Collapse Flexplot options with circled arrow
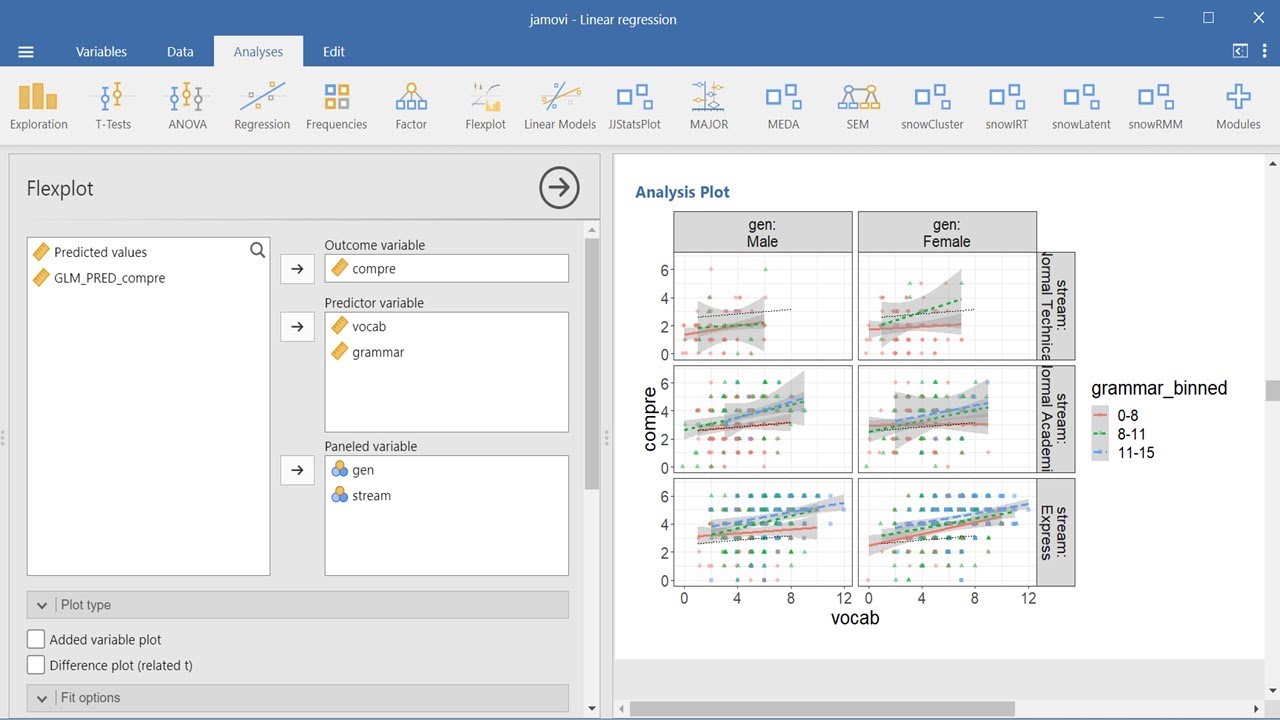This screenshot has width=1280, height=720. (x=559, y=188)
